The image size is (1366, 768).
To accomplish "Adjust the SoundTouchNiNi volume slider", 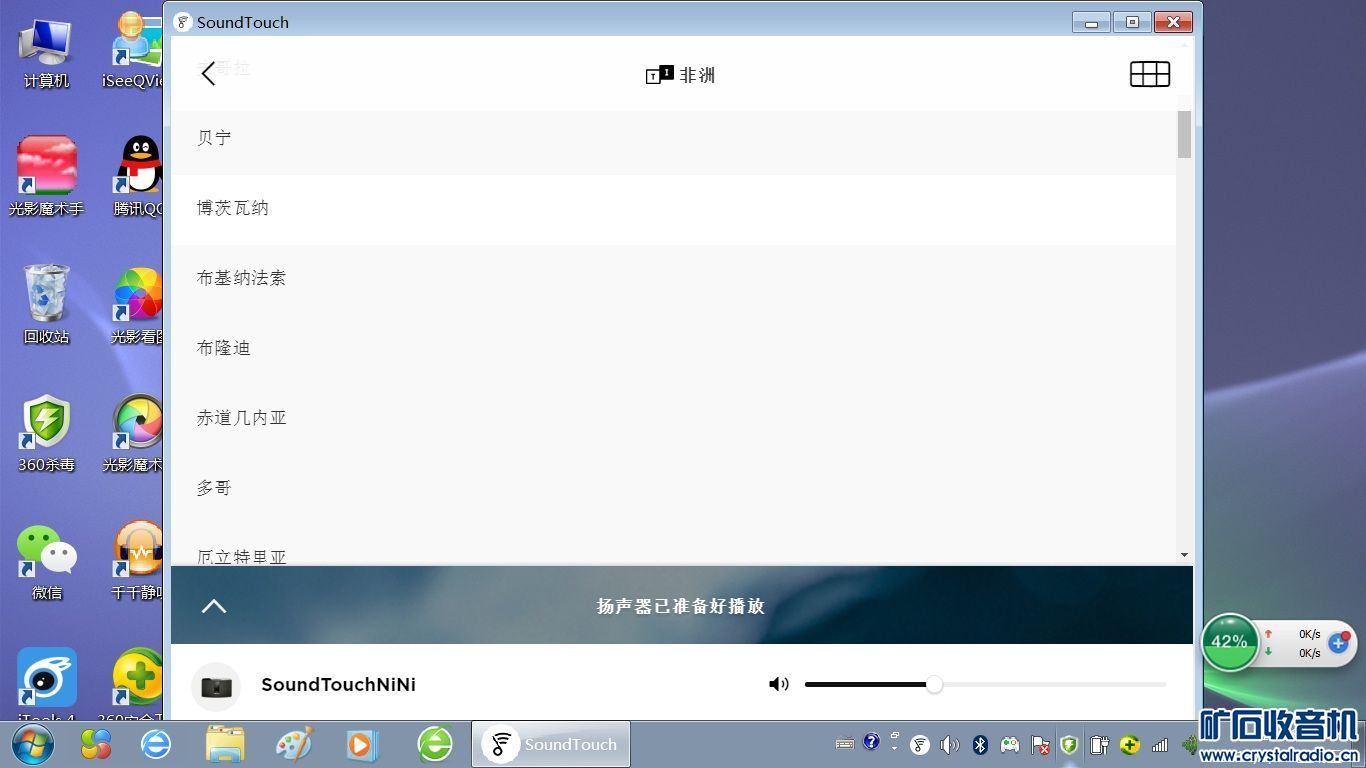I will 985,684.
